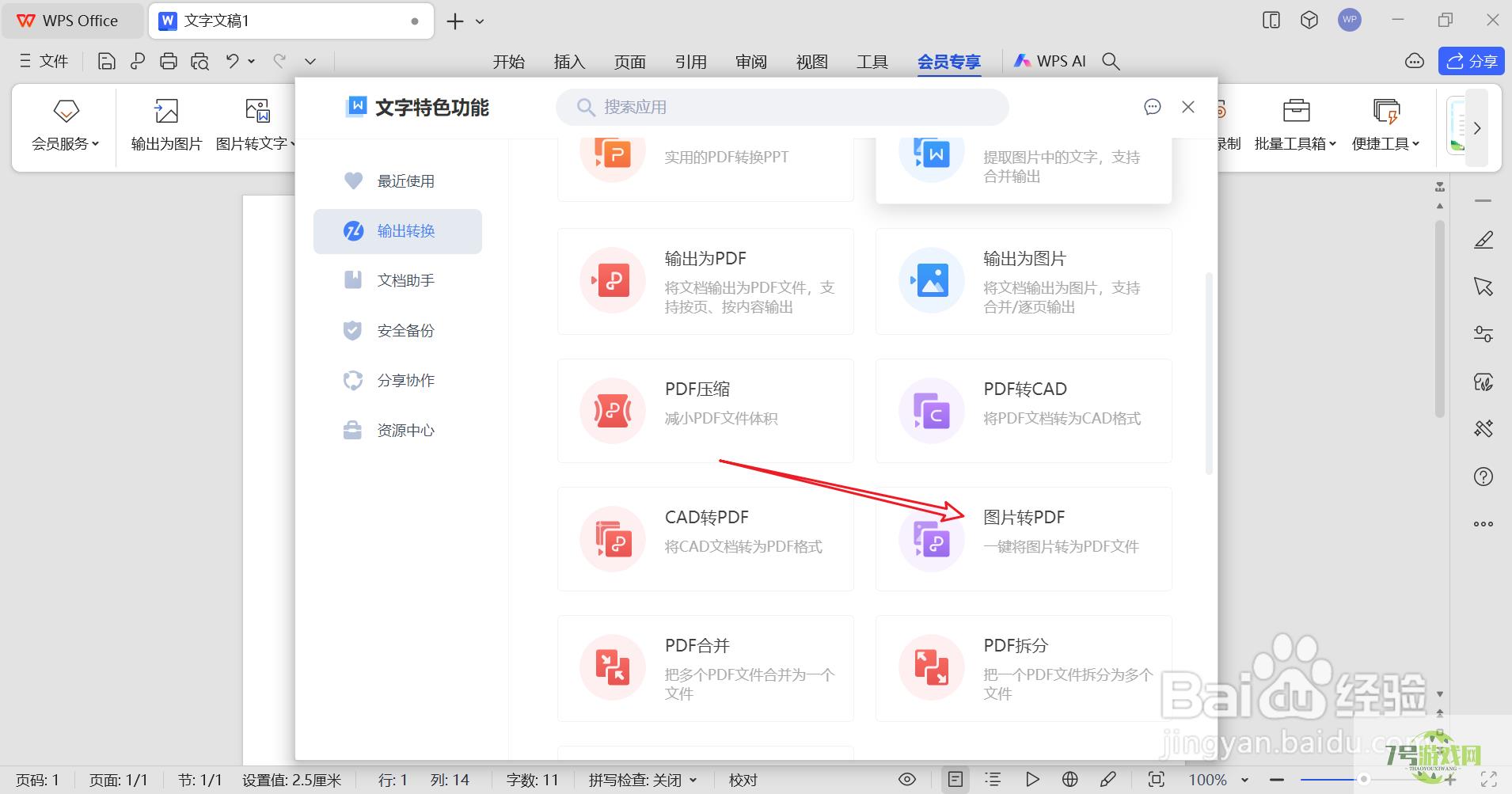This screenshot has height=794, width=1512.
Task: Open the 文件 menu
Action: click(44, 61)
